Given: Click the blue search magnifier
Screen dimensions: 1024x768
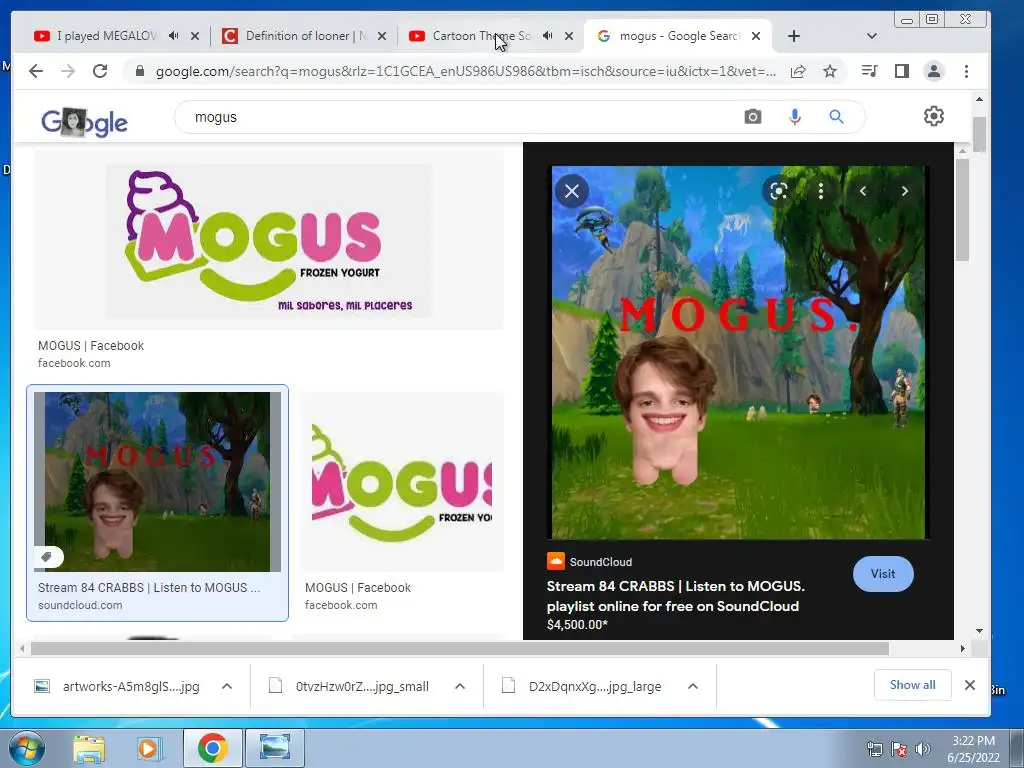Looking at the screenshot, I should coord(837,117).
